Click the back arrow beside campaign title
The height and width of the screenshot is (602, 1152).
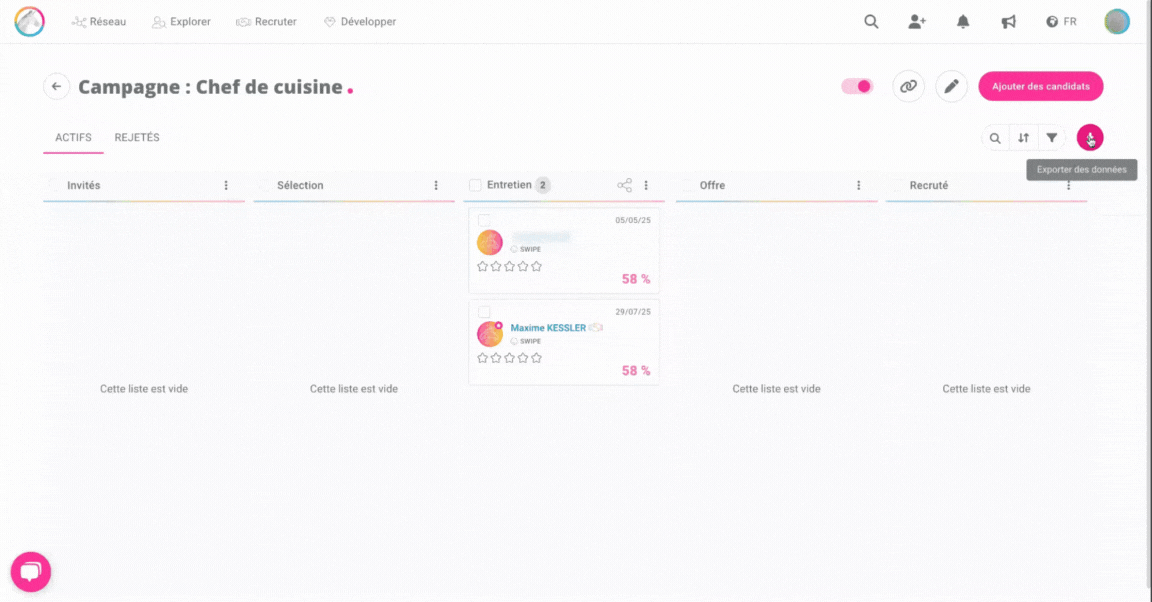point(56,87)
